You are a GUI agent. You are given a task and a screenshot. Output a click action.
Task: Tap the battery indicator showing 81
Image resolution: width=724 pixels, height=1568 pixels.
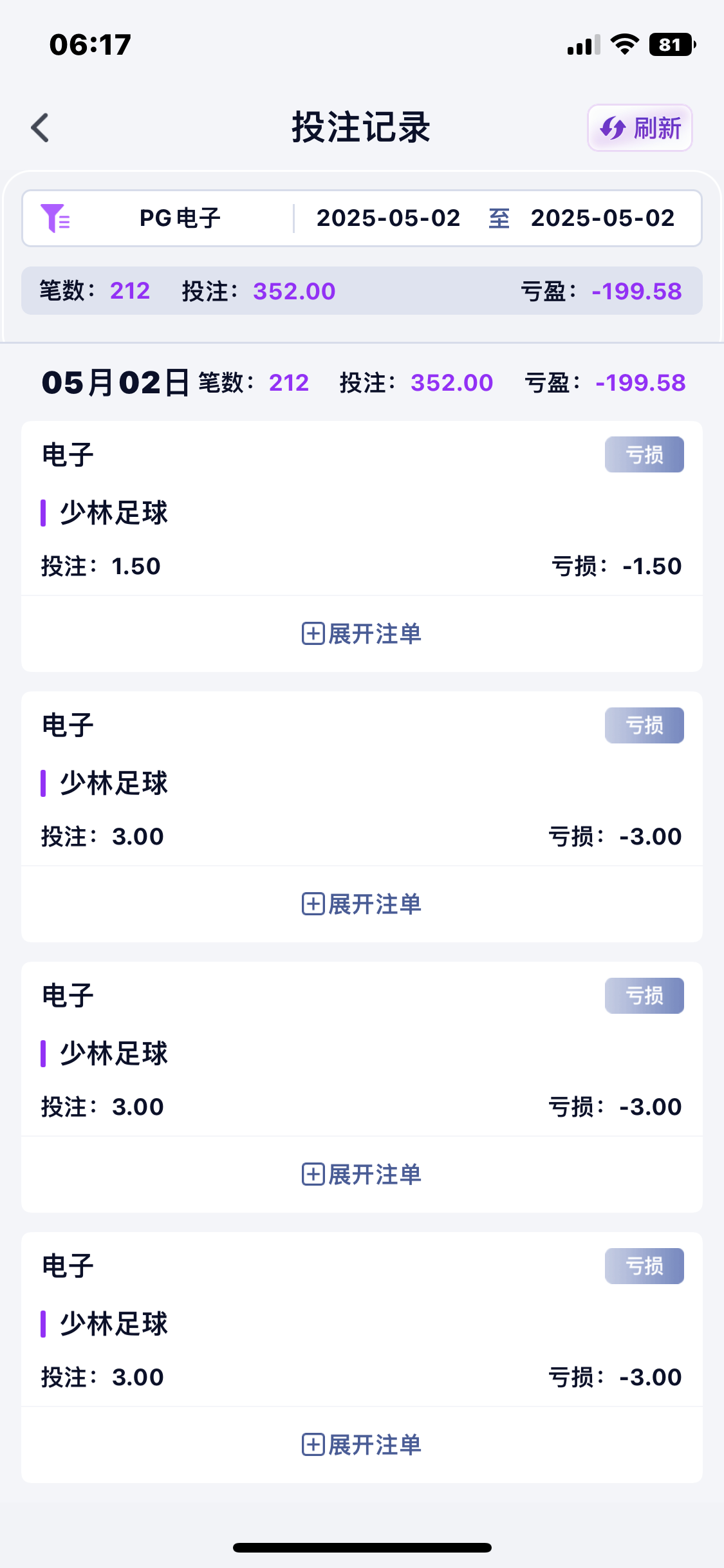[x=672, y=44]
